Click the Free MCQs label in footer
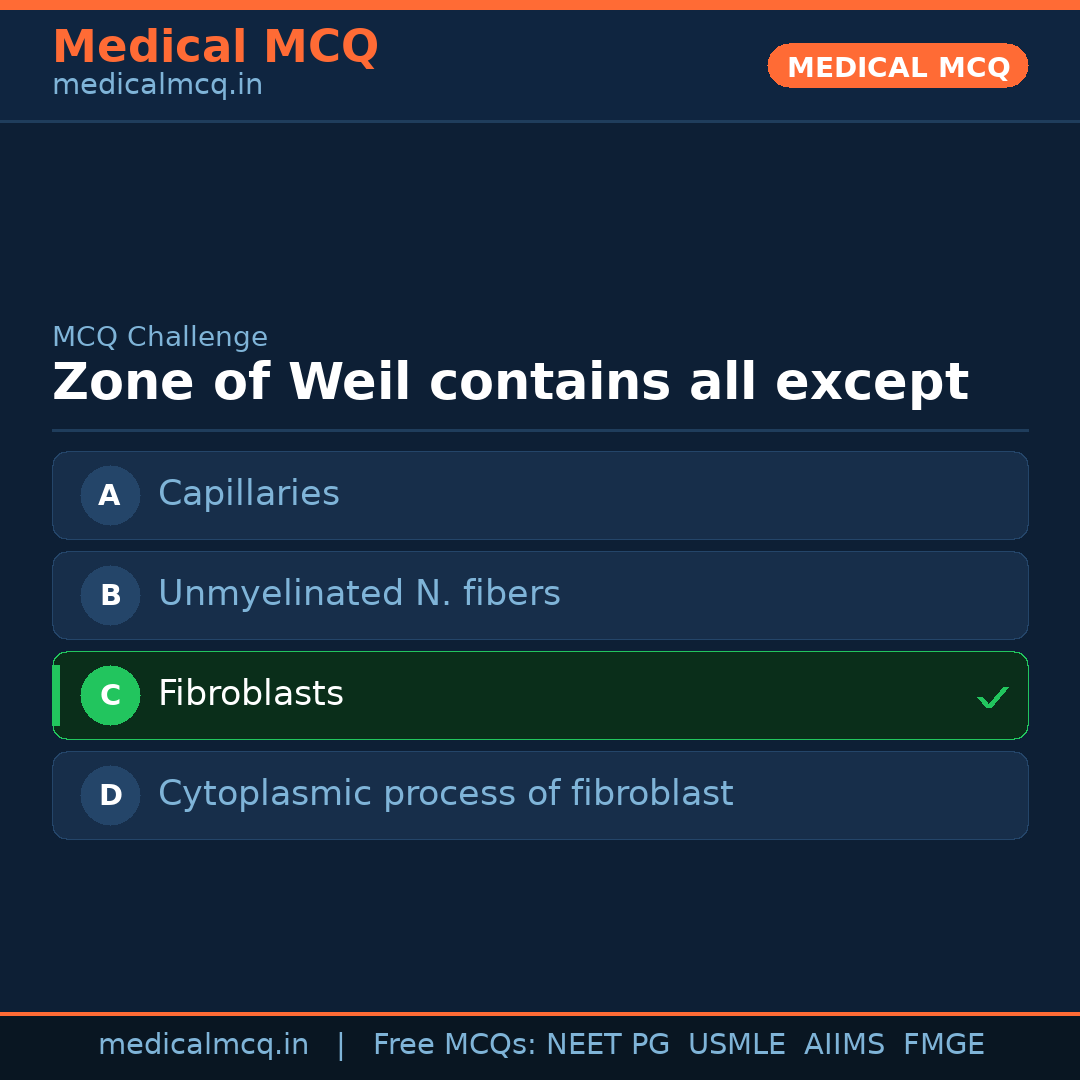Screen dimensions: 1080x1080 coord(455,1045)
